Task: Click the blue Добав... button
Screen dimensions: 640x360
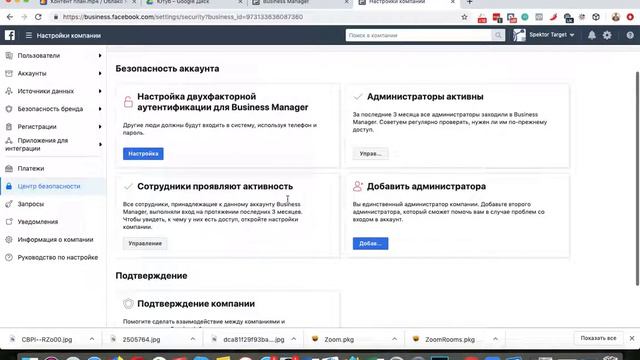Action: pyautogui.click(x=371, y=243)
